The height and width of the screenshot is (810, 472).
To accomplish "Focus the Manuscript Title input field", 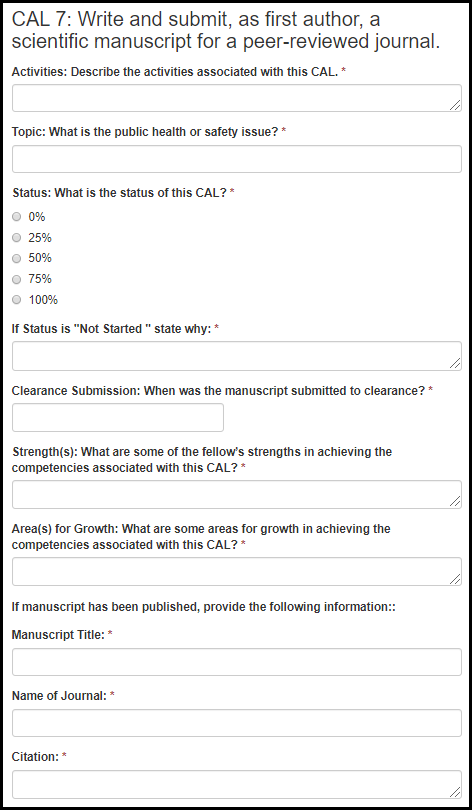I will tap(237, 662).
